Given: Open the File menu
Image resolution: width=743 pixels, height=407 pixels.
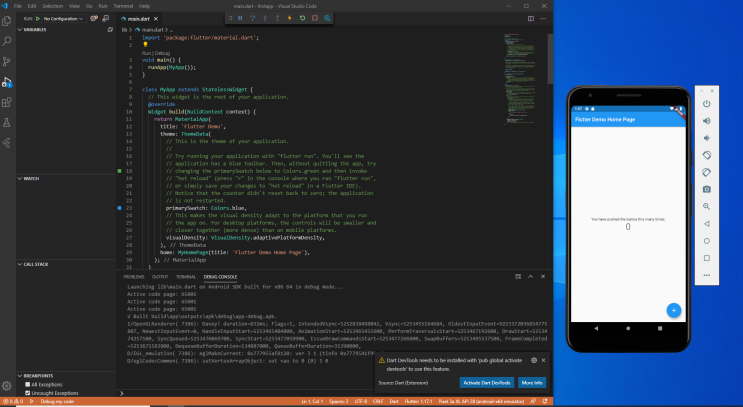Looking at the screenshot, I should pyautogui.click(x=18, y=6).
